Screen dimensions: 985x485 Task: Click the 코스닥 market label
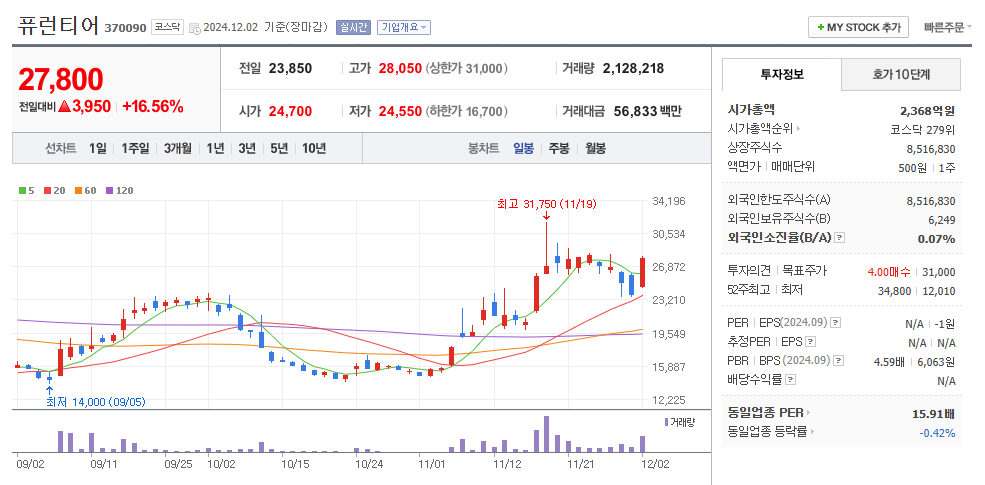167,27
